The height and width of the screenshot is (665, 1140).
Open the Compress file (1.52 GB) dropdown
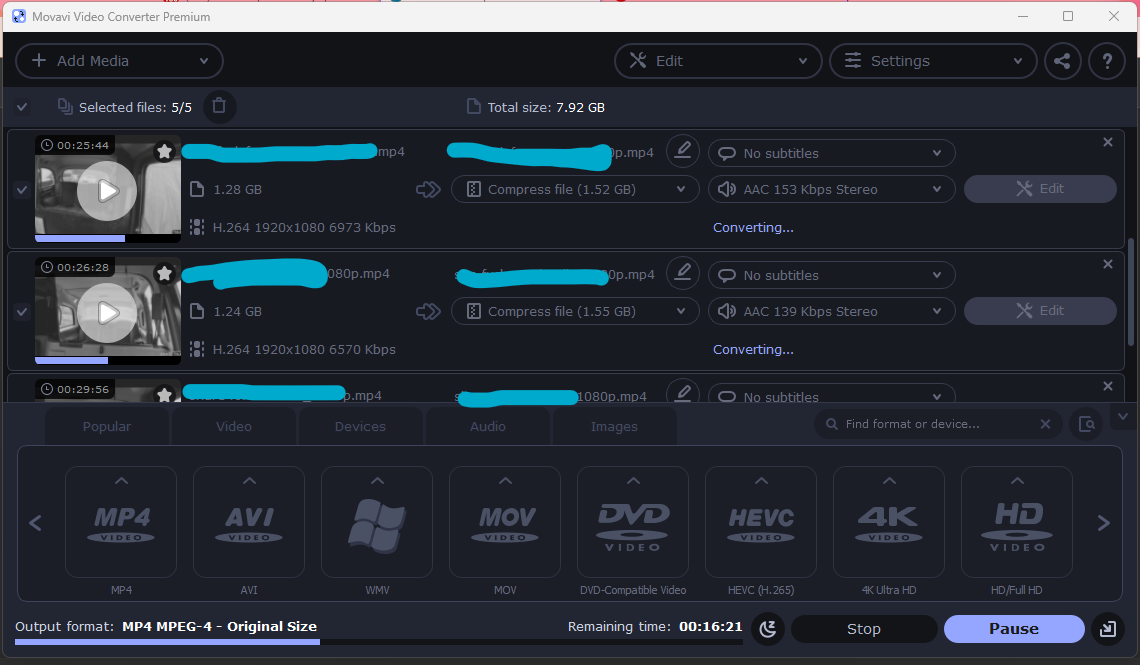575,189
